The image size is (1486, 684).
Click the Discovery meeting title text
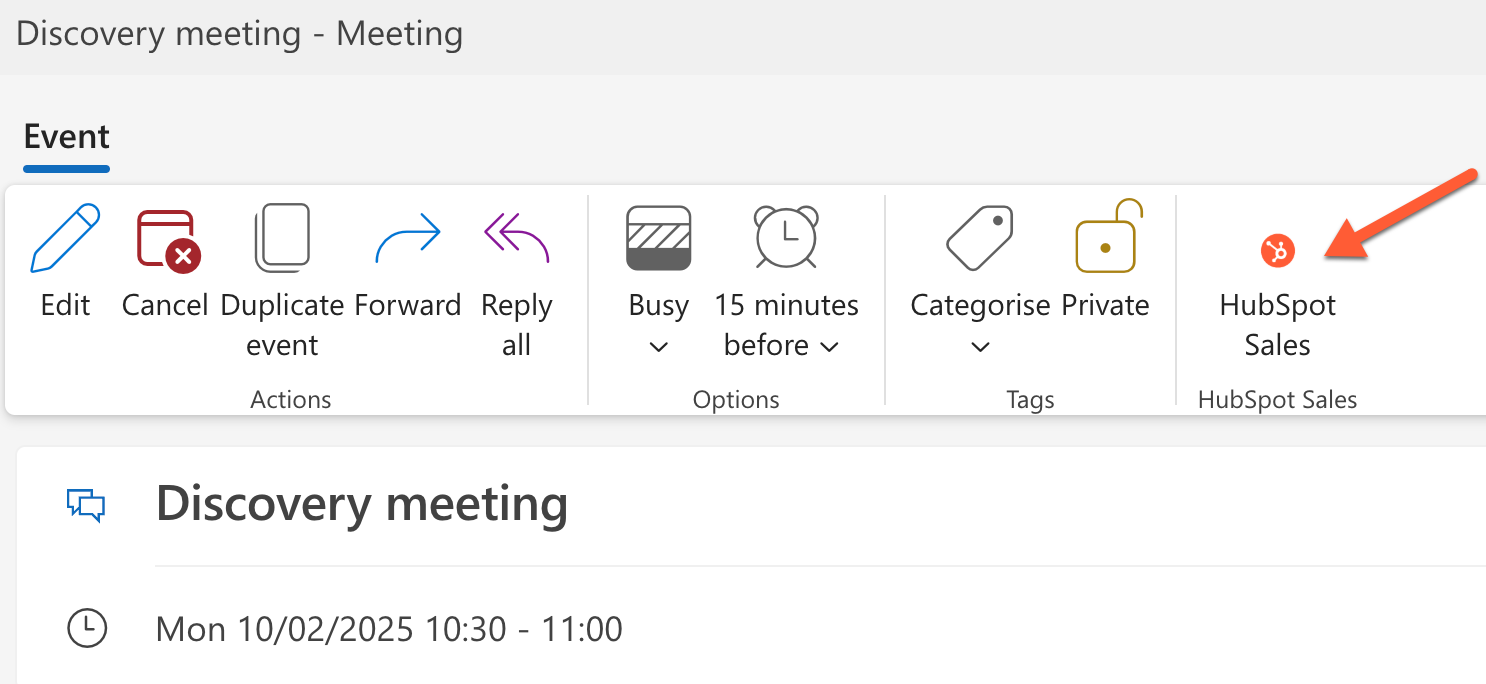[362, 503]
